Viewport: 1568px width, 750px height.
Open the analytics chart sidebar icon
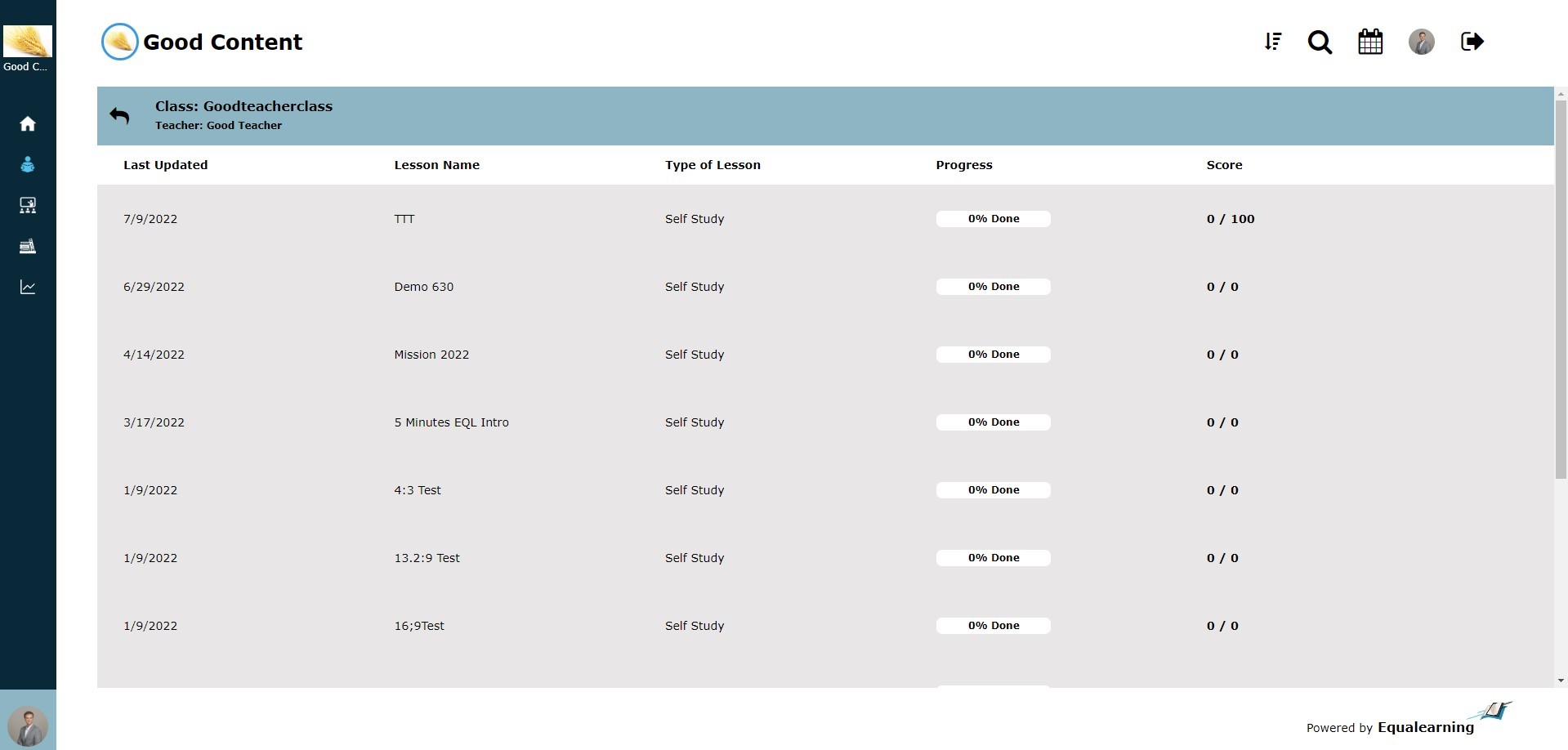[x=28, y=287]
